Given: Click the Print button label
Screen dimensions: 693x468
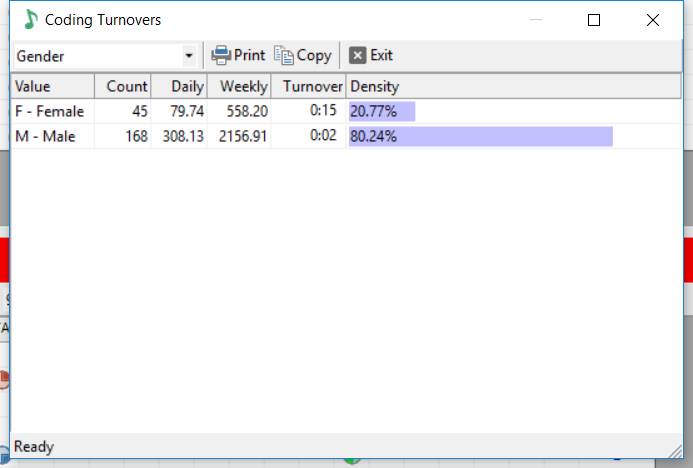Looking at the screenshot, I should [249, 55].
